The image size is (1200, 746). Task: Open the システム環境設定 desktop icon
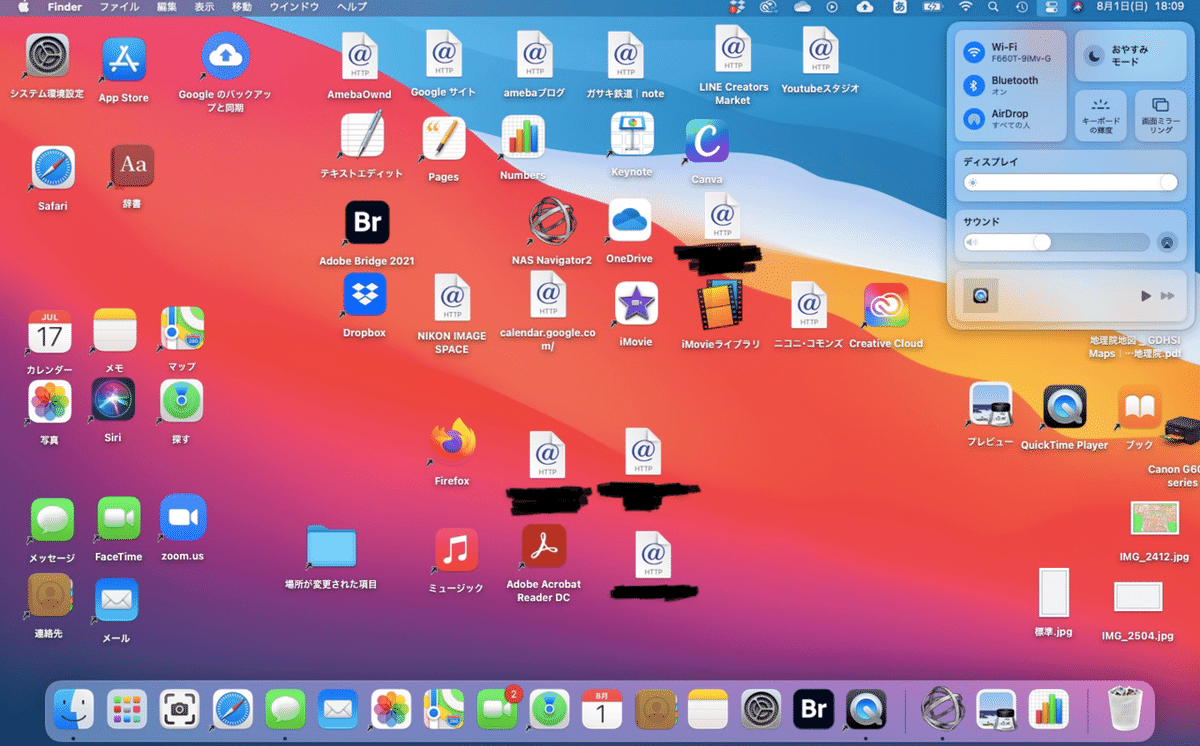tap(47, 56)
